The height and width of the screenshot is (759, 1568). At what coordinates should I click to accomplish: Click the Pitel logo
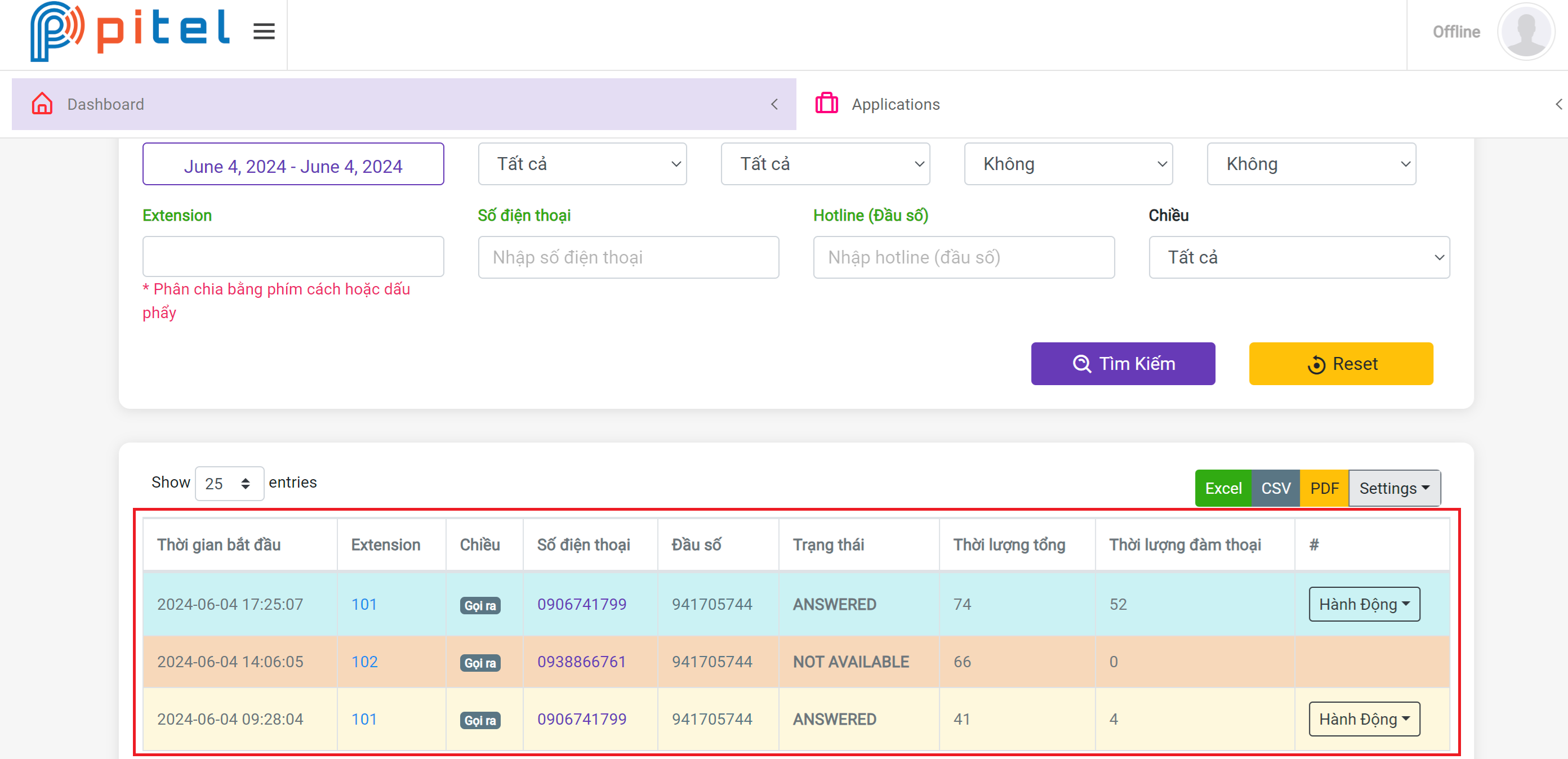tap(130, 32)
